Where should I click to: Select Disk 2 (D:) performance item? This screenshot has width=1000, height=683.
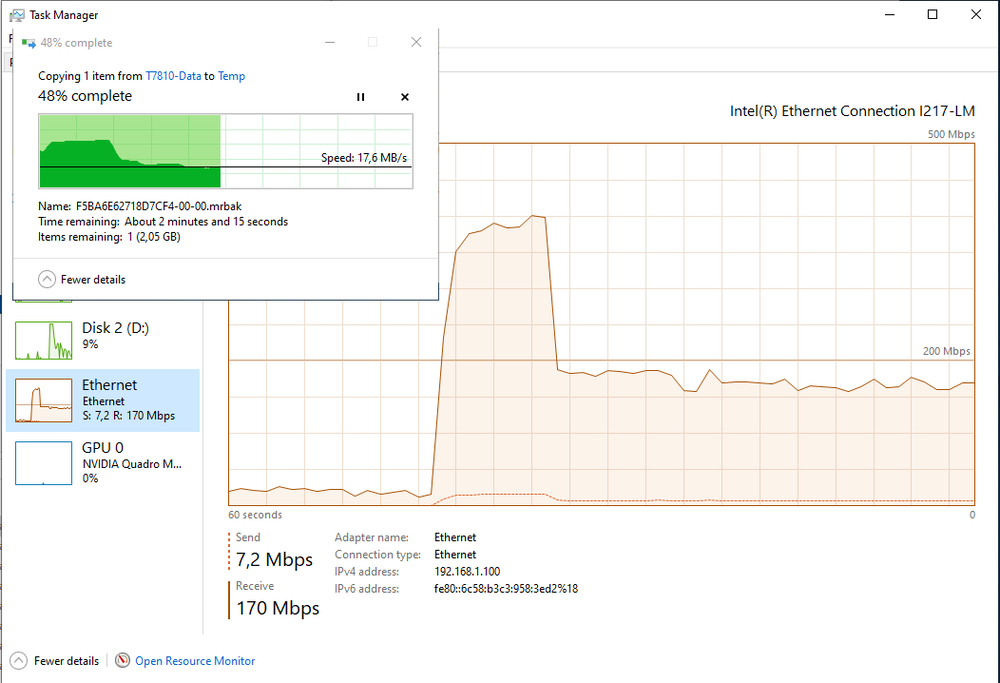coord(103,339)
